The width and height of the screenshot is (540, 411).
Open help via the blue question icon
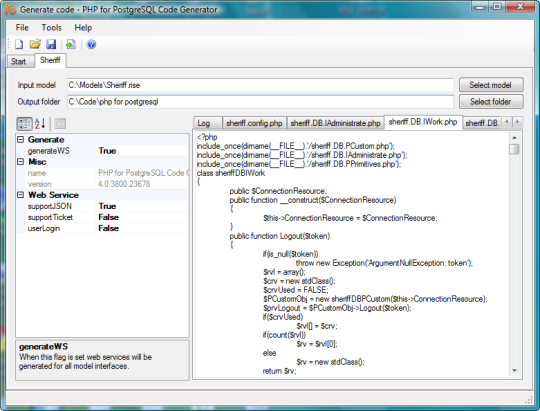91,44
